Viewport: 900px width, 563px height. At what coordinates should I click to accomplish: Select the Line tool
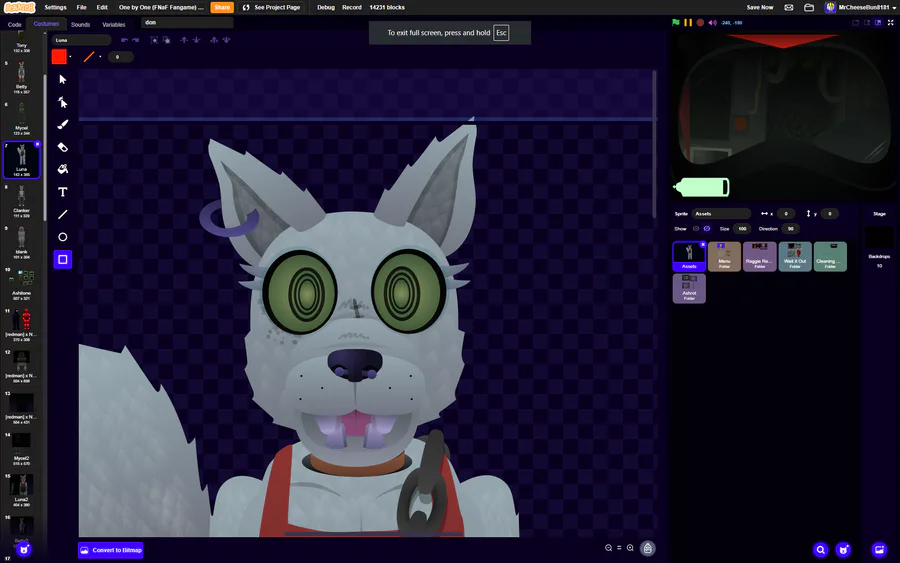[63, 214]
